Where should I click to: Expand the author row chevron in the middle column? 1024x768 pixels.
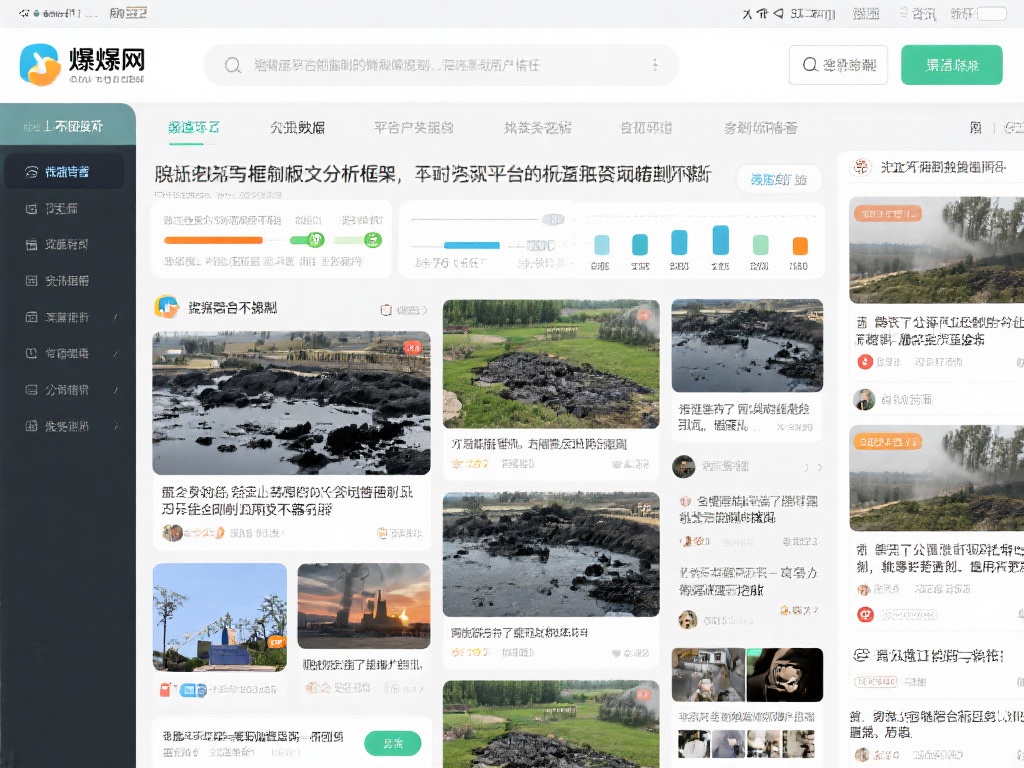(820, 467)
